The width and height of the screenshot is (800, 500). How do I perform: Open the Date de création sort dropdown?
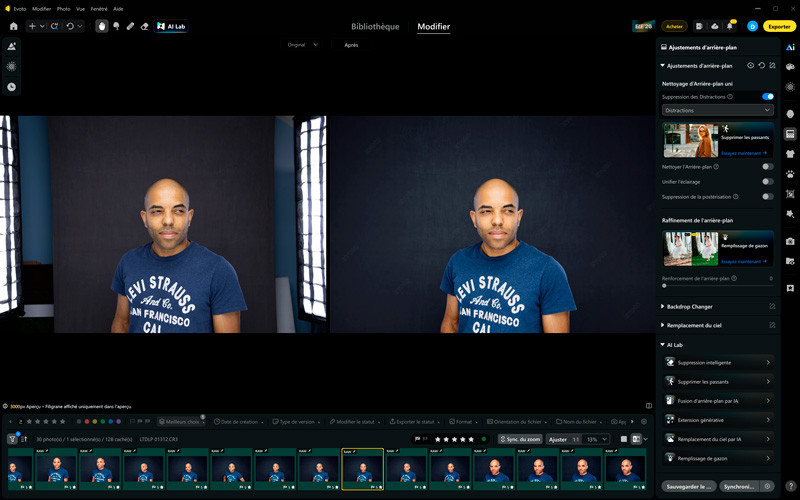(239, 421)
